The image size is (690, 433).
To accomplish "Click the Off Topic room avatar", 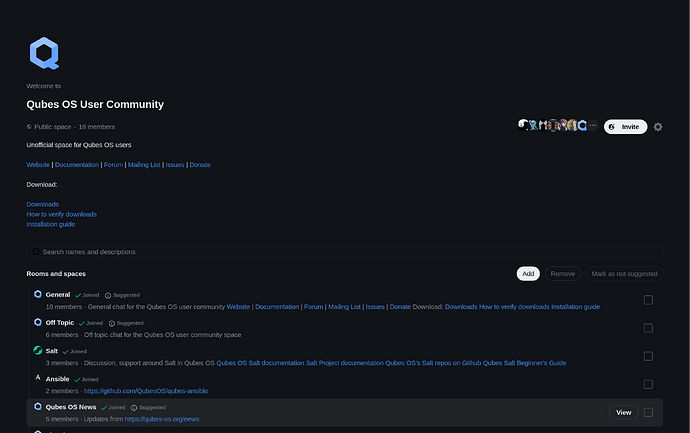I will coord(37,322).
